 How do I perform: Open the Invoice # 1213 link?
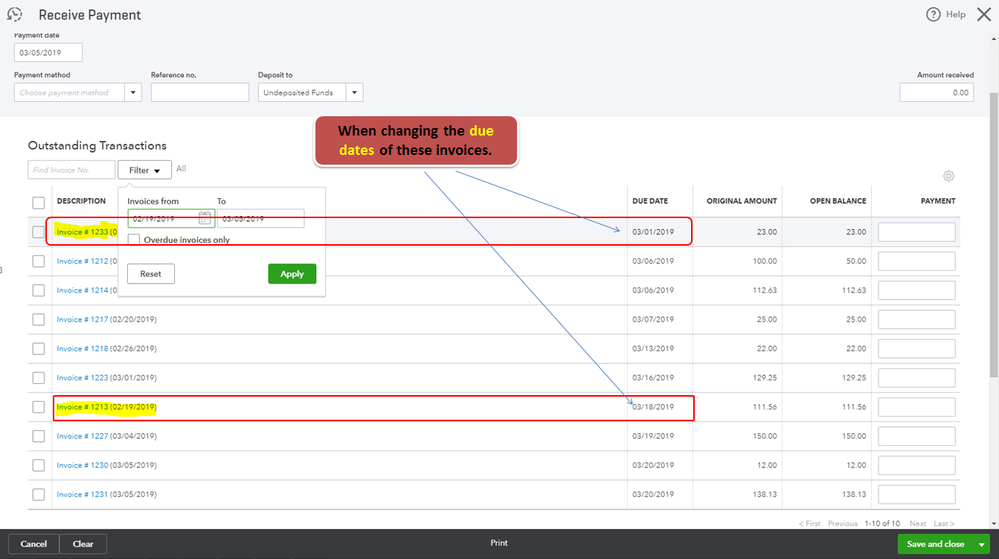click(82, 407)
